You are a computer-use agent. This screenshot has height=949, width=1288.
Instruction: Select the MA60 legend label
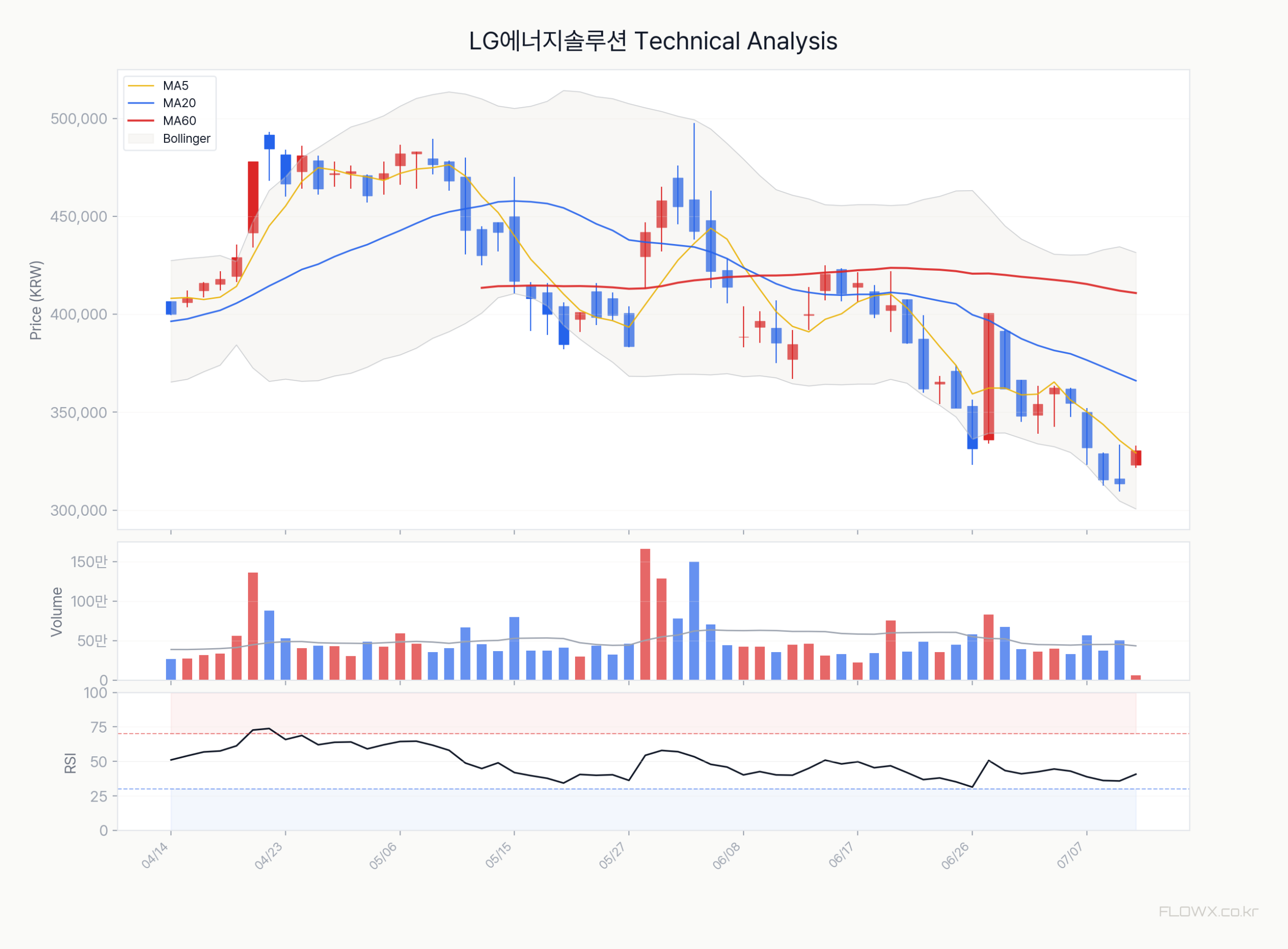pos(179,121)
